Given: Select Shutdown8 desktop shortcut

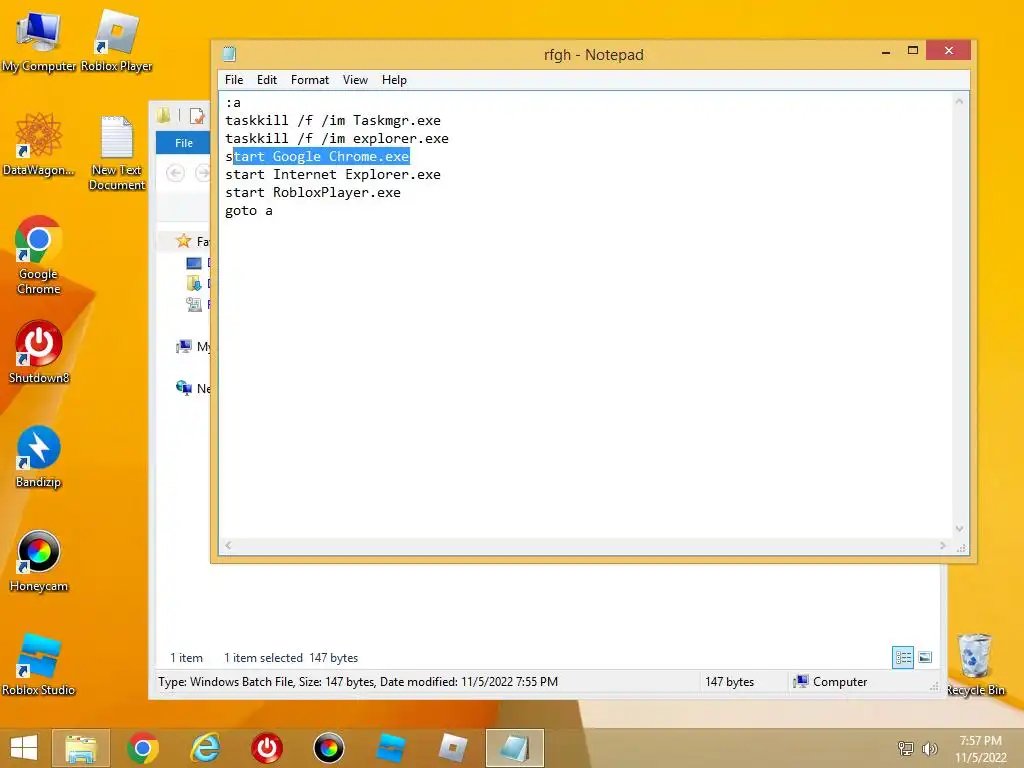Looking at the screenshot, I should click(39, 351).
